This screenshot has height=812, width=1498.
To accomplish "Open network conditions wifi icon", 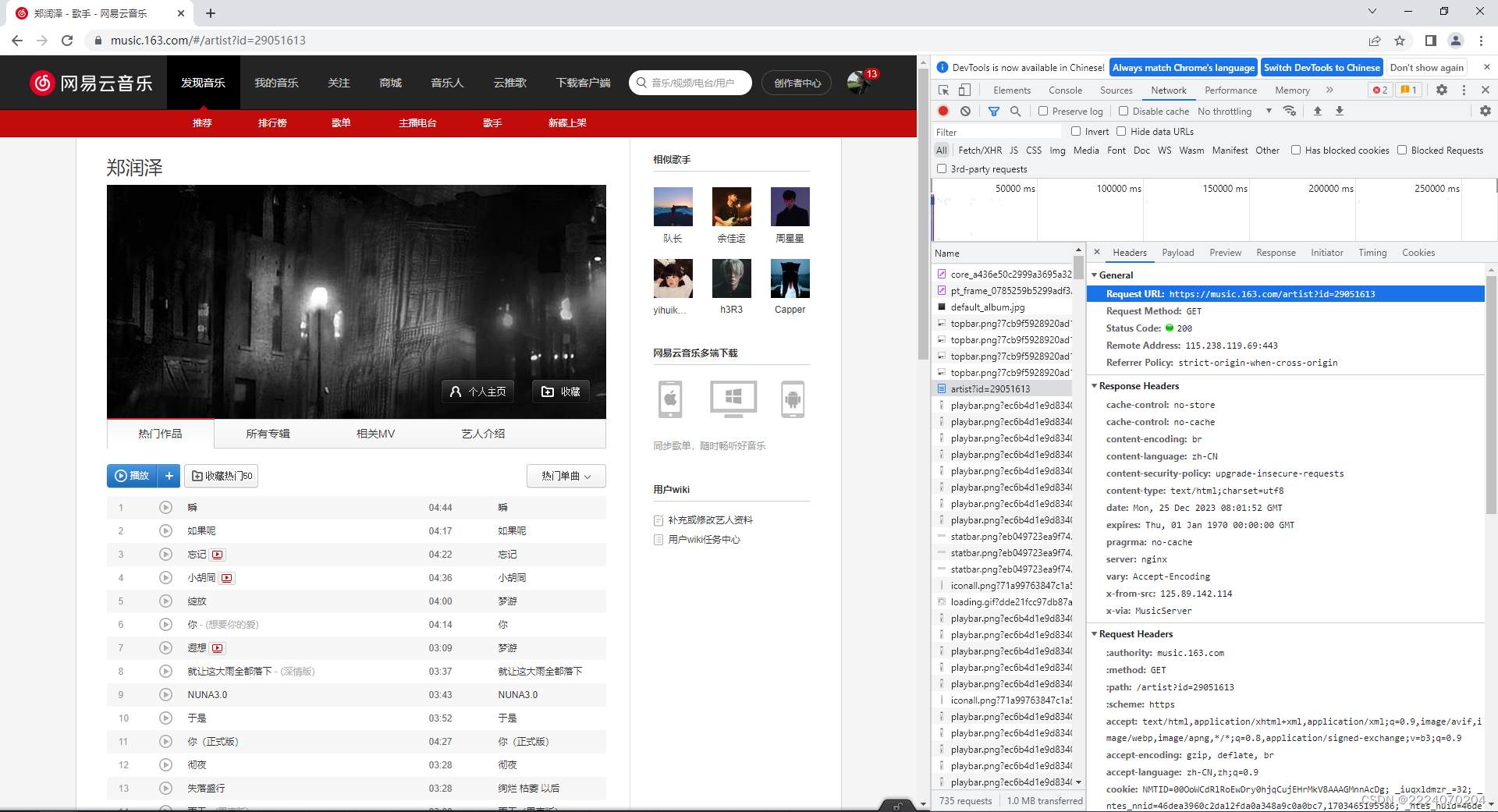I will [1290, 112].
